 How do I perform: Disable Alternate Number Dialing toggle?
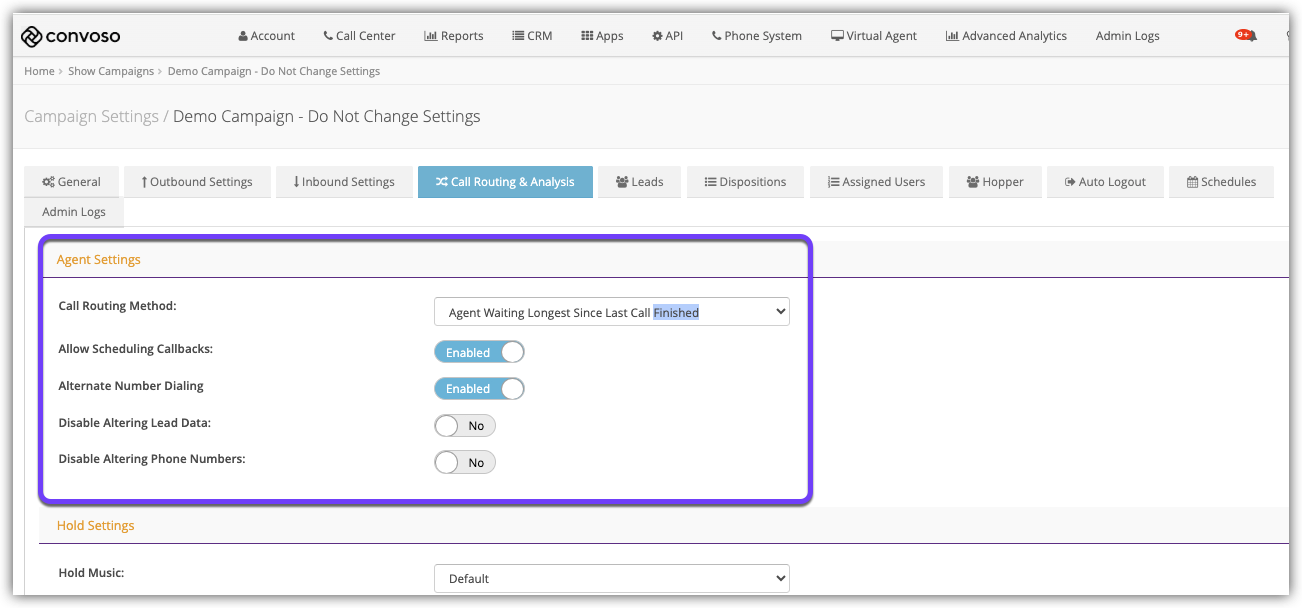(479, 389)
